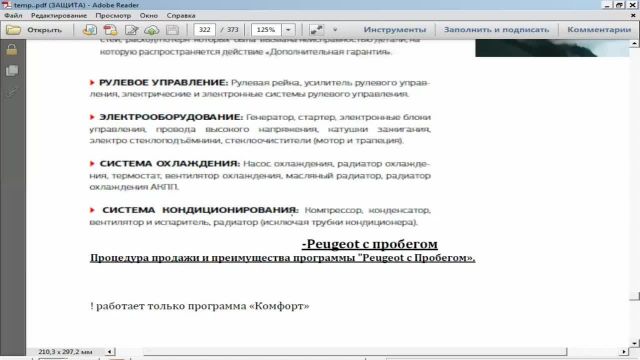Click the sign document pen icon
The image size is (640, 360).
coord(131,30)
